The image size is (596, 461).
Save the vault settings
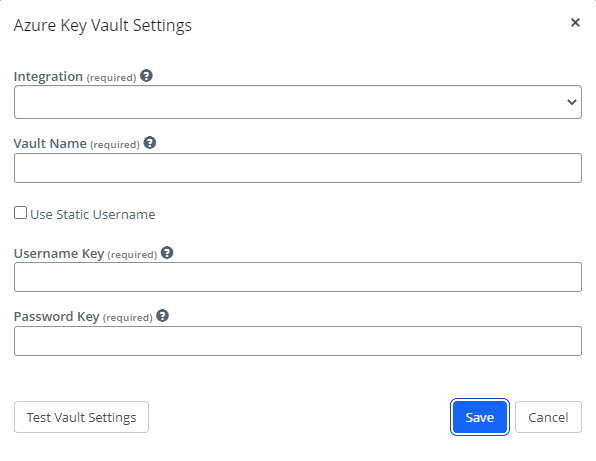coord(480,417)
